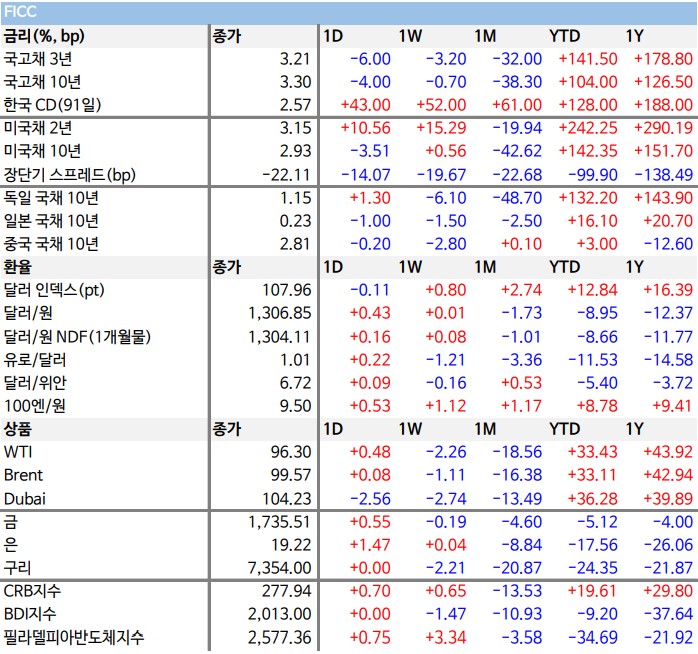Click 일본 국채 10년 closing value 0.23
Screen dimensions: 698x654
(x=295, y=221)
